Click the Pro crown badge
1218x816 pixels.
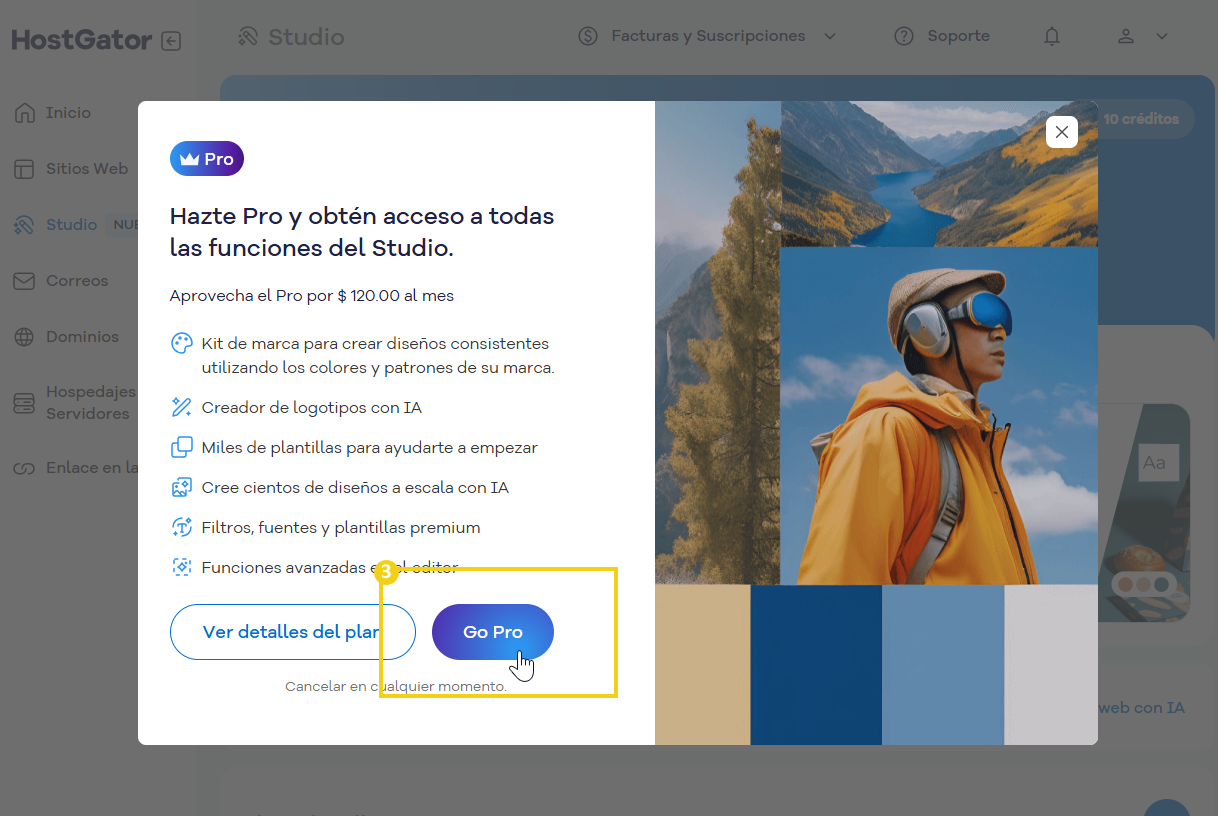[x=207, y=158]
